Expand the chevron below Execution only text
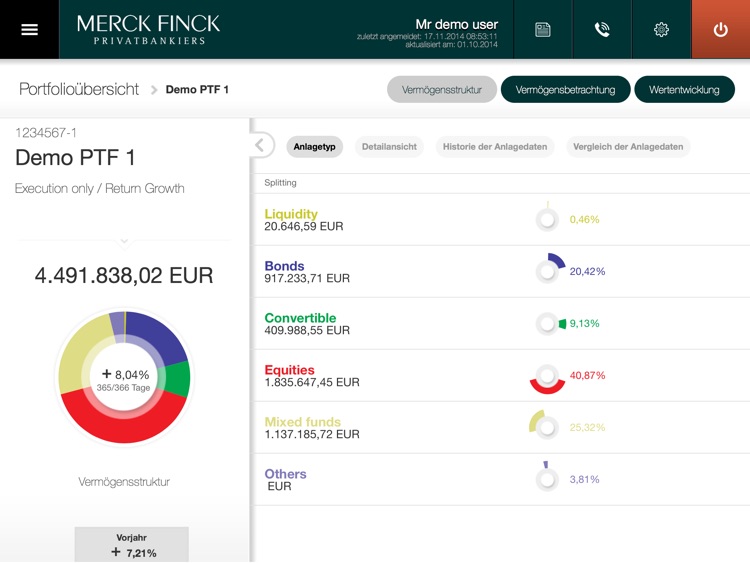Viewport: 750px width, 563px height. [x=124, y=241]
